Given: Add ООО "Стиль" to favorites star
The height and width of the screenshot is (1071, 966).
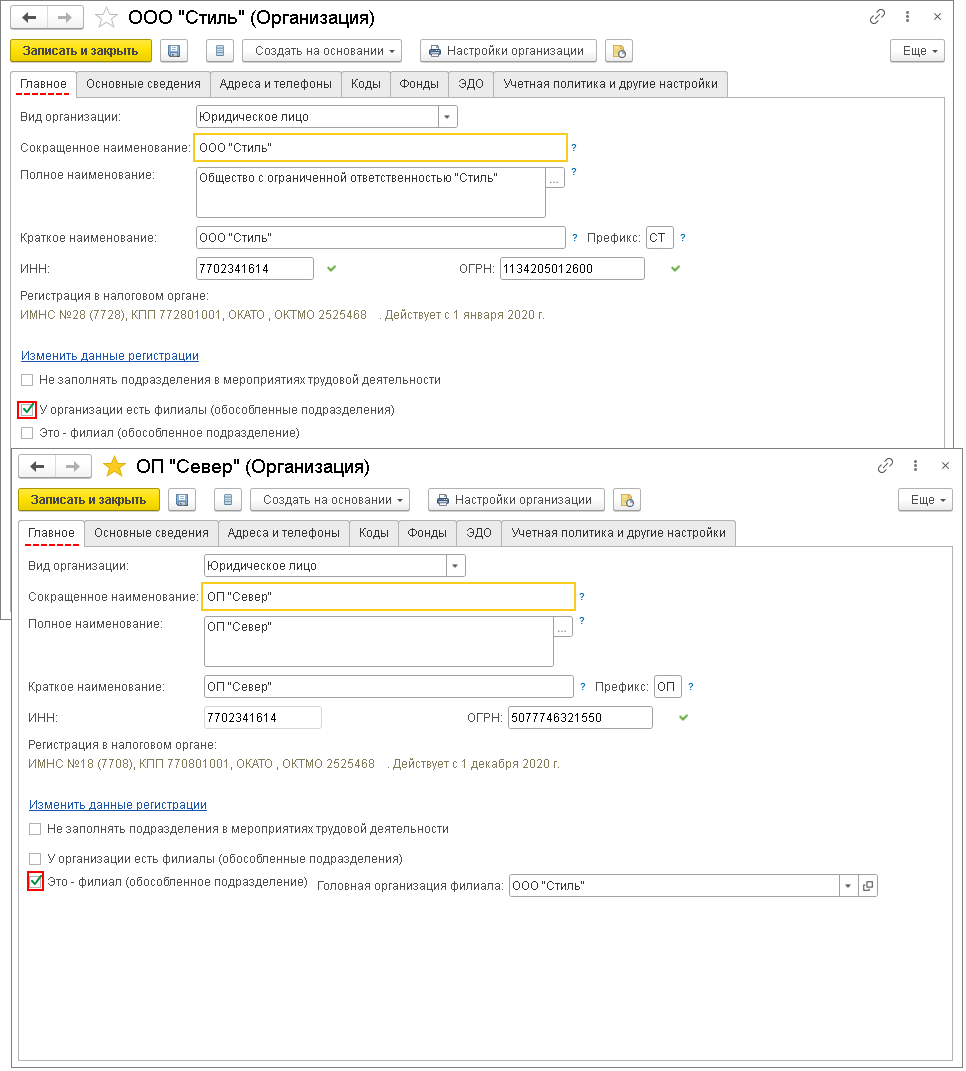Looking at the screenshot, I should [x=106, y=18].
